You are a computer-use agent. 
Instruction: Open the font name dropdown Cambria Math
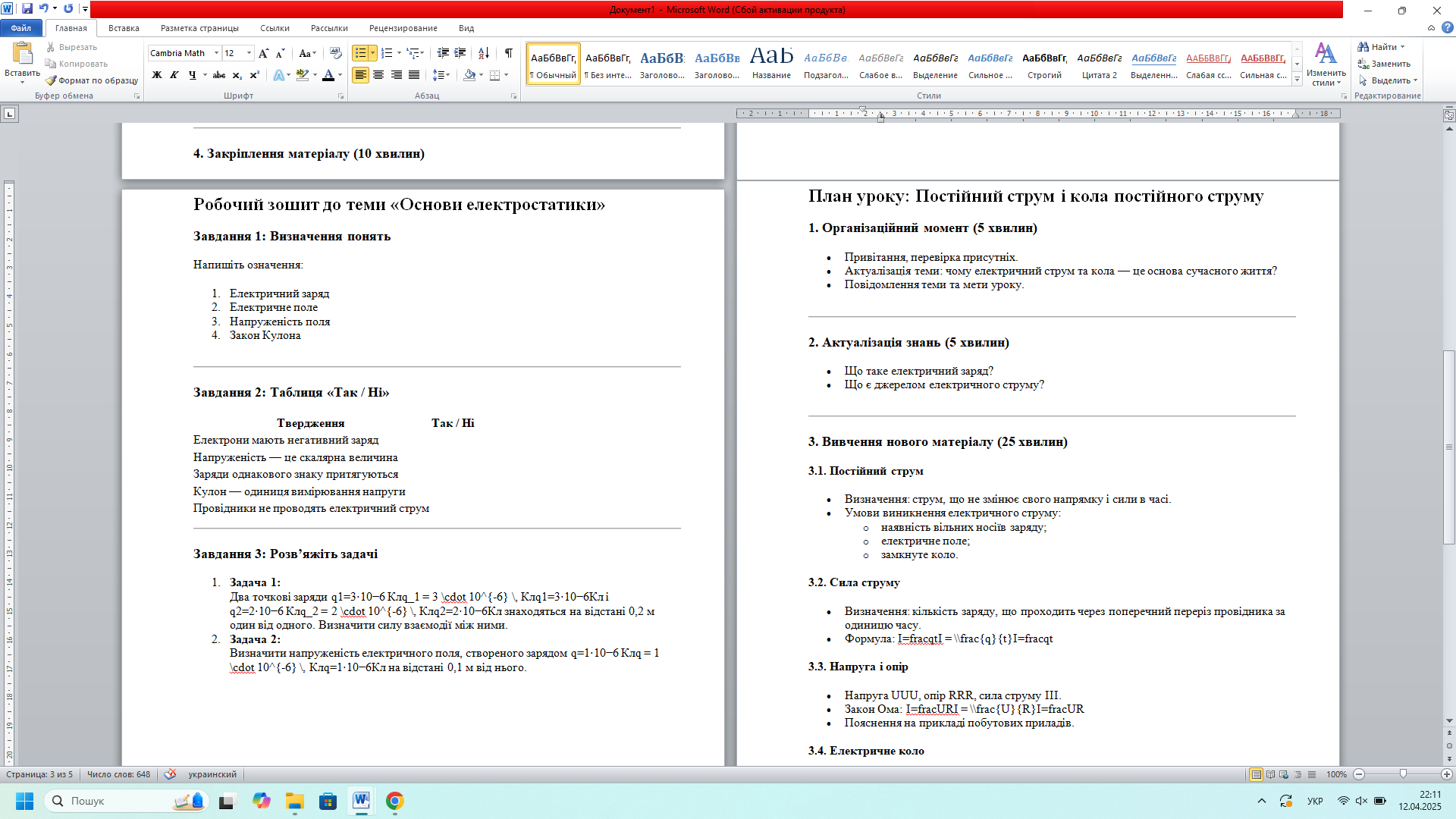216,53
